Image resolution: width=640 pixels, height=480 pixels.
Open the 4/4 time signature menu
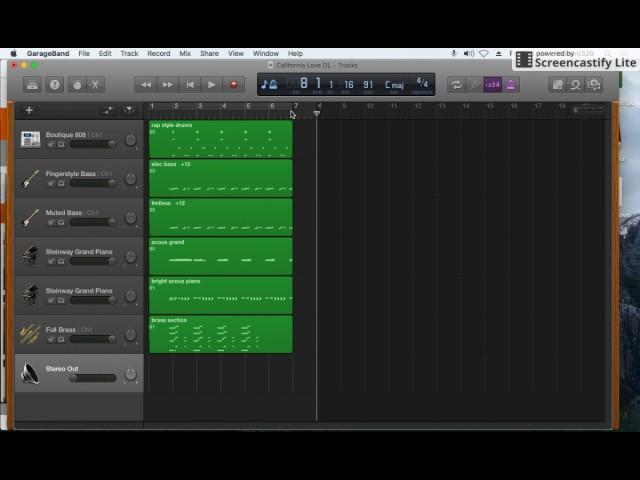(422, 83)
